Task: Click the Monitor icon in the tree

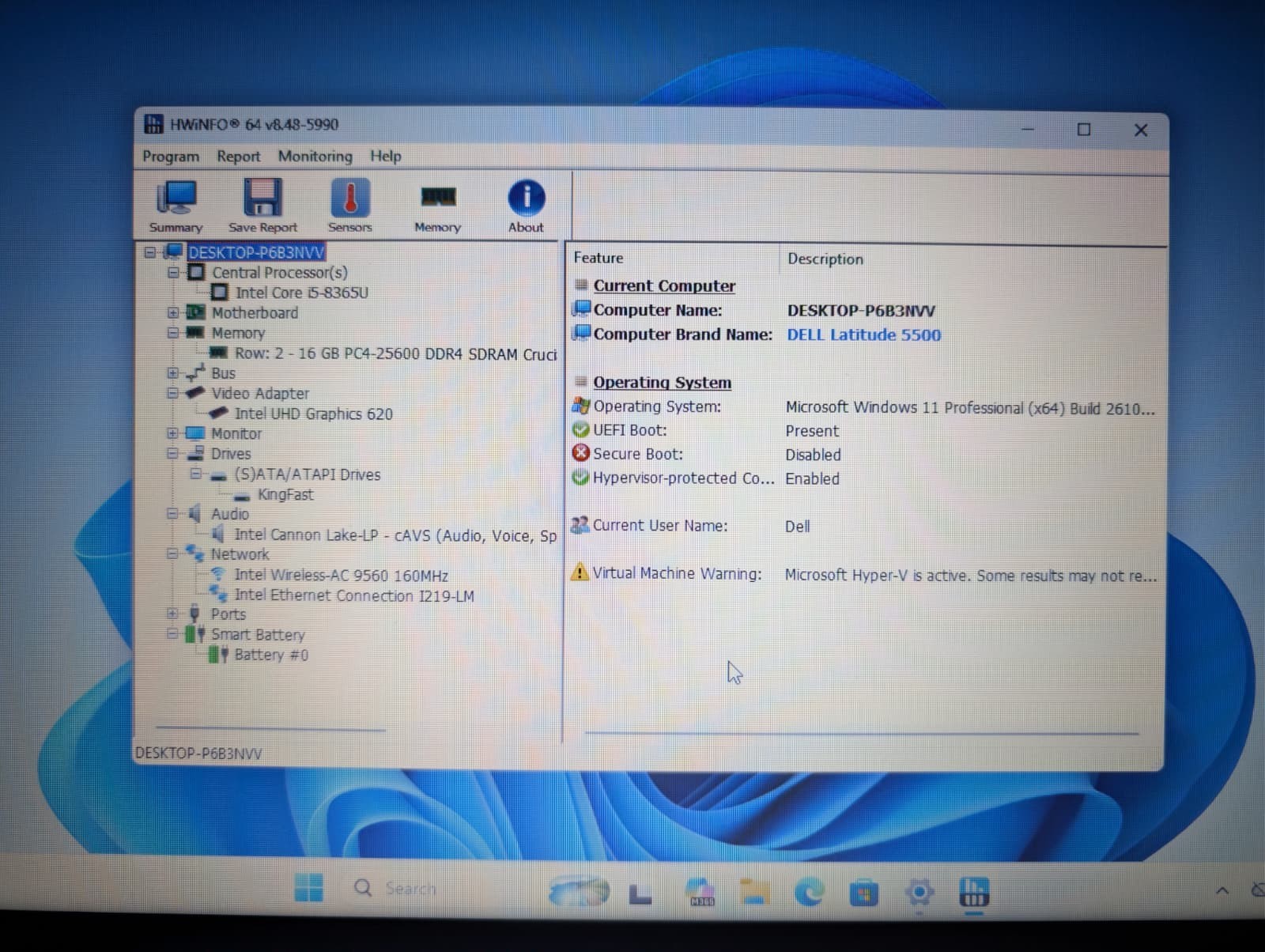Action: coord(195,433)
